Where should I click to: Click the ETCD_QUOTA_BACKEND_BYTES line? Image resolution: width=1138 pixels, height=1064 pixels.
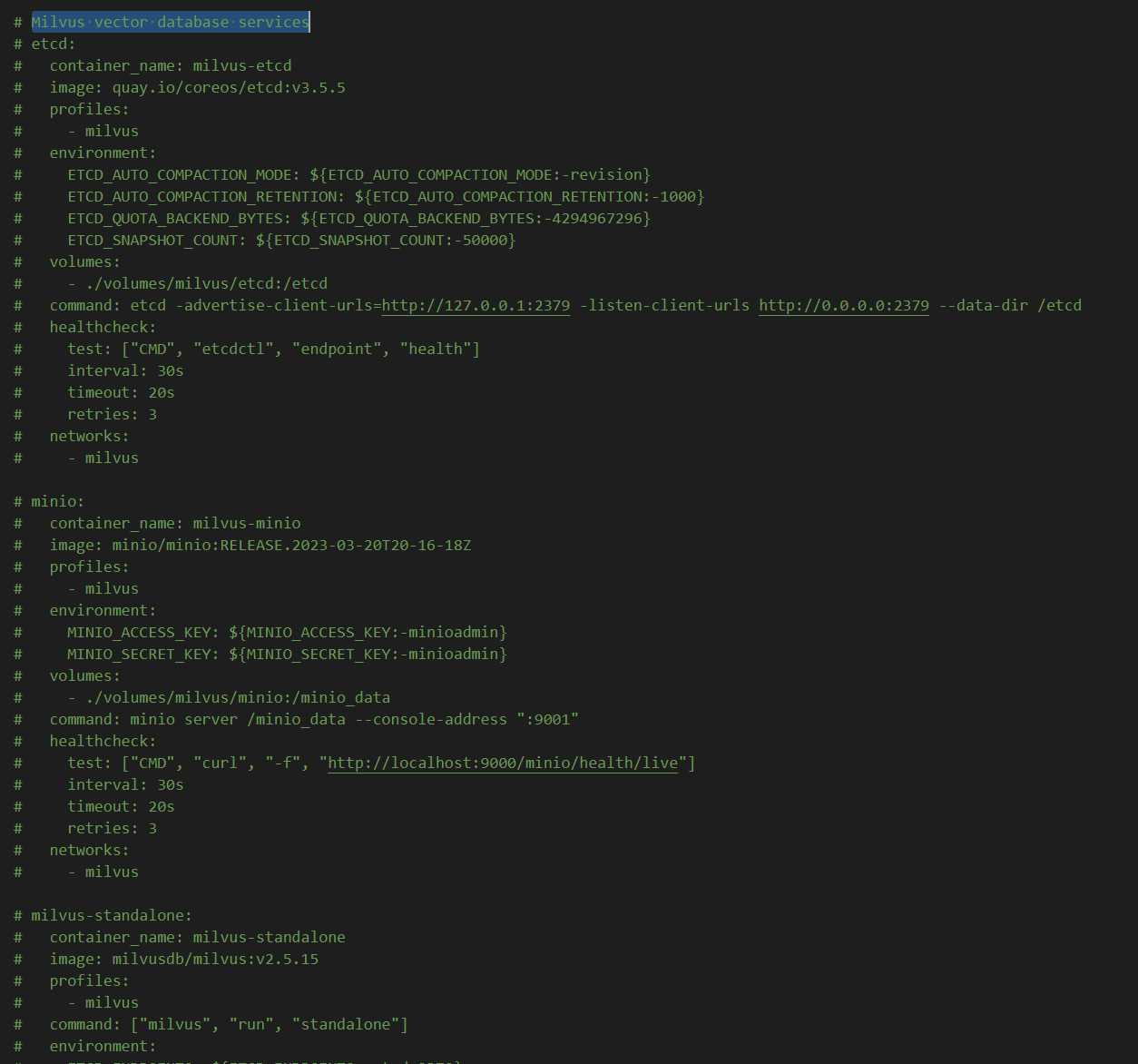pos(358,218)
